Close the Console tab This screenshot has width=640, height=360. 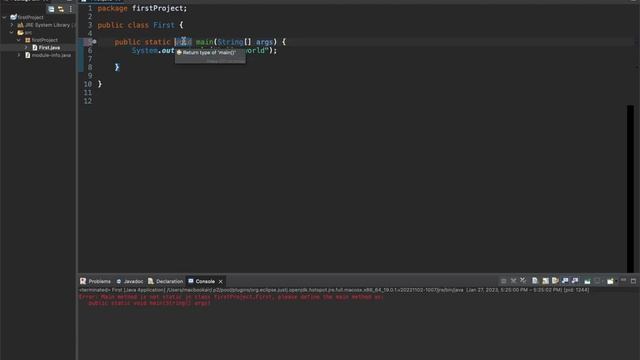[221, 282]
